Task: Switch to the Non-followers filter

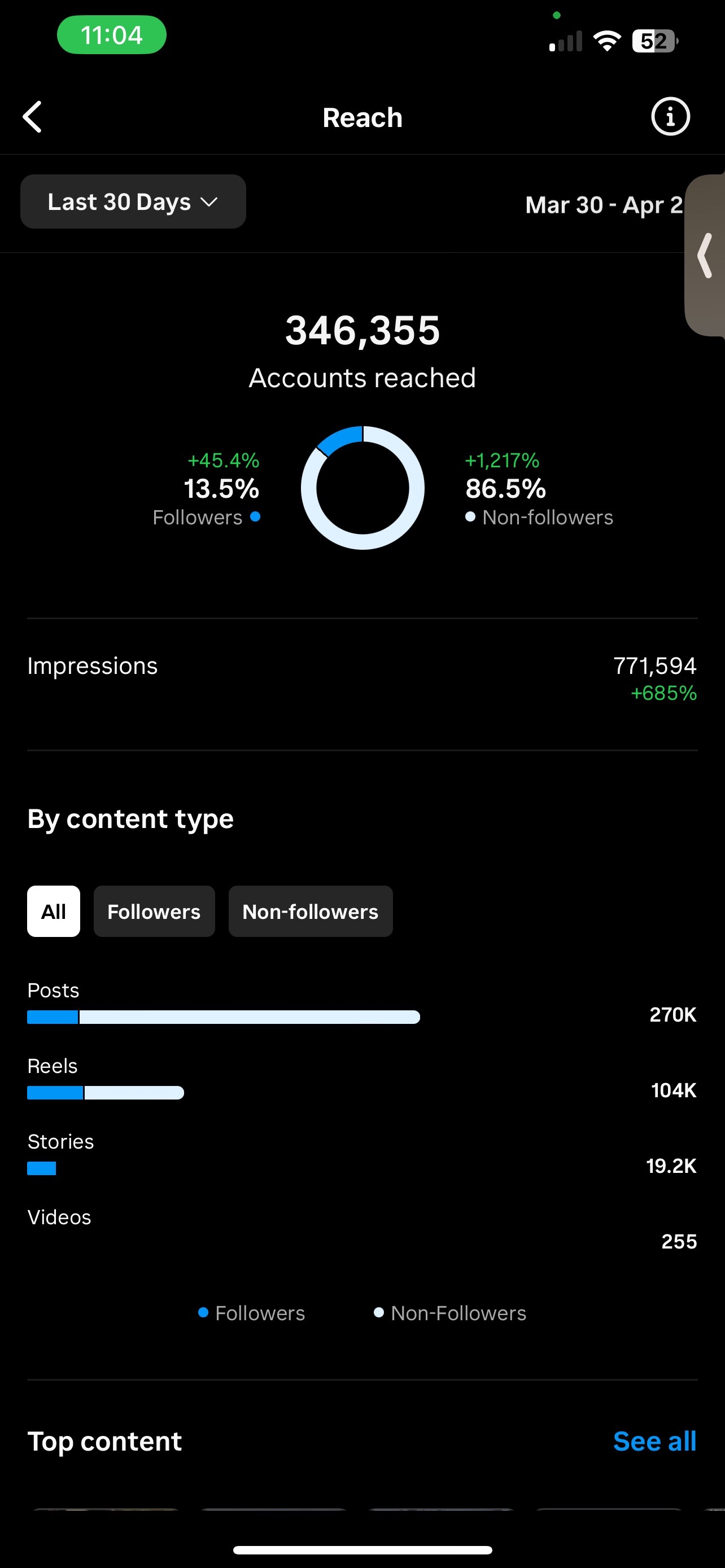Action: (311, 911)
